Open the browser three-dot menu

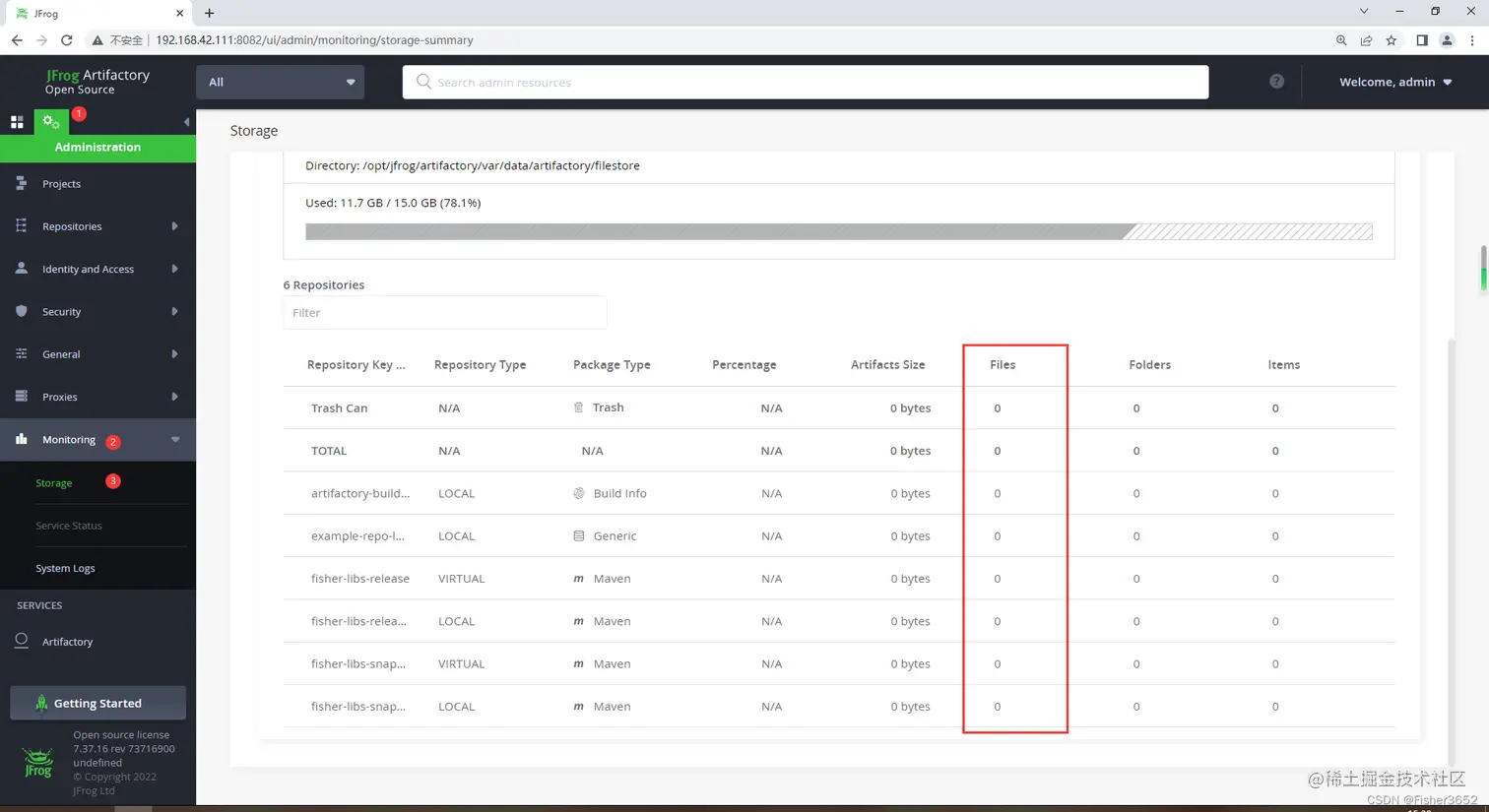click(1472, 40)
